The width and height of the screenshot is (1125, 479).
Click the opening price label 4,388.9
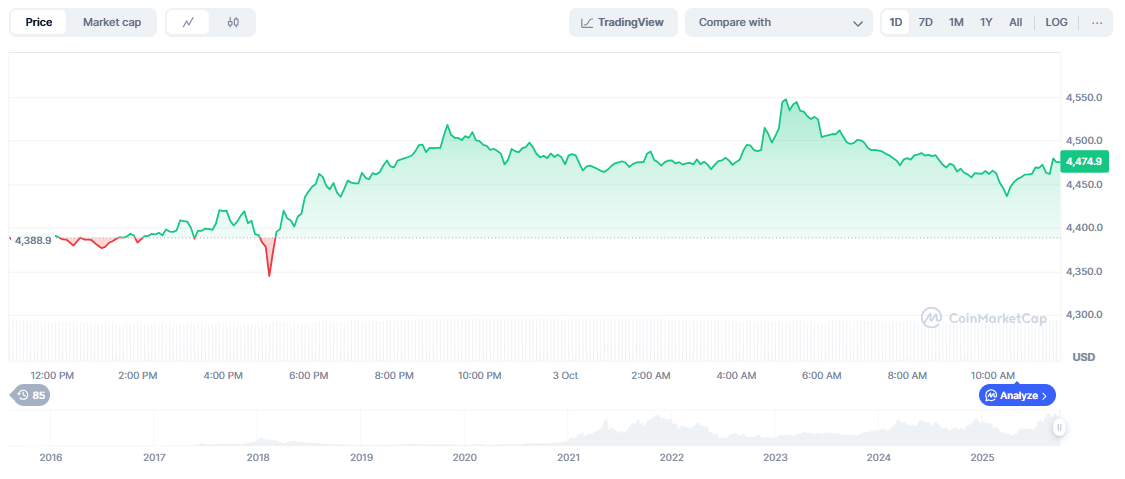pyautogui.click(x=33, y=240)
